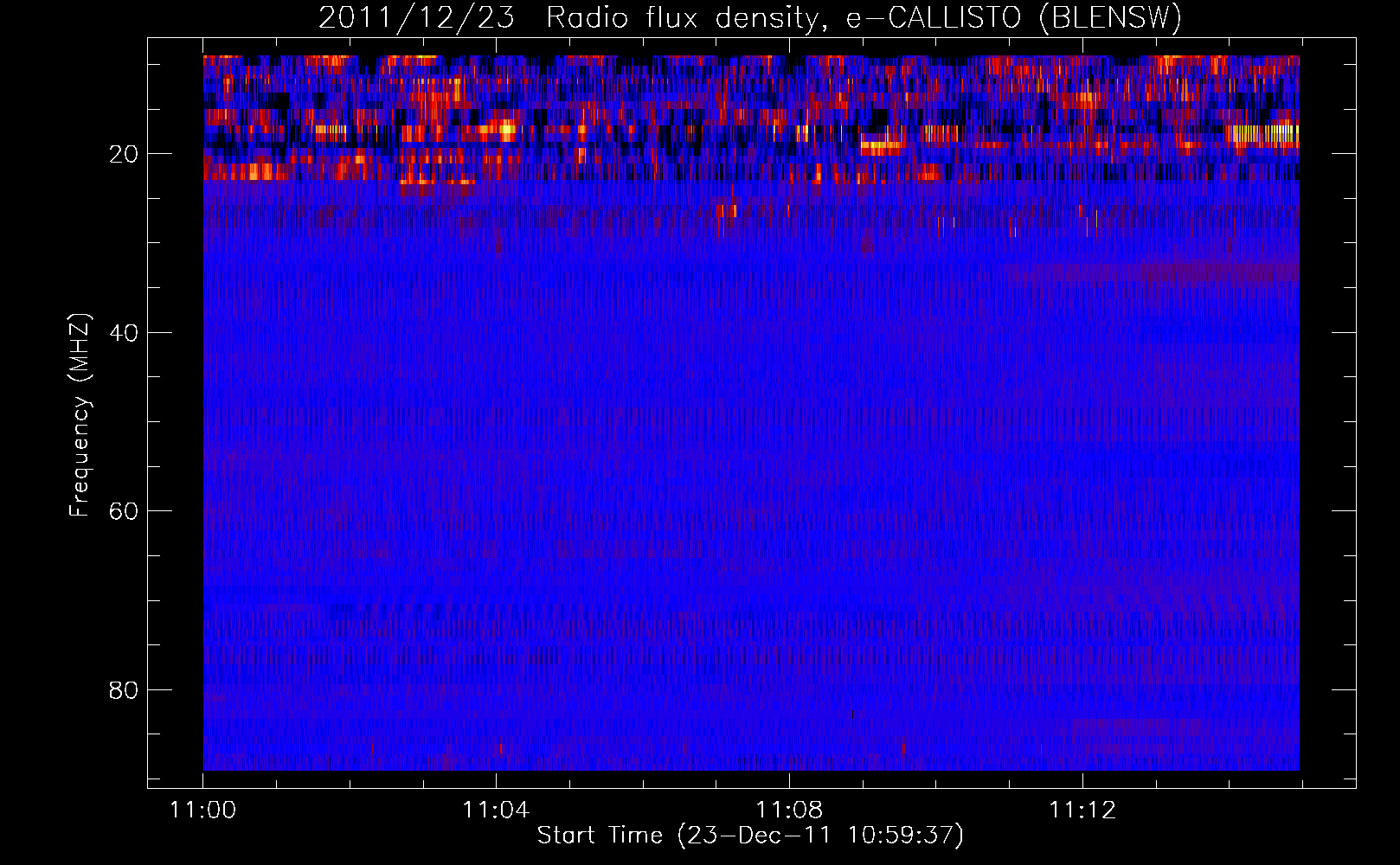Image resolution: width=1400 pixels, height=865 pixels.
Task: Click the bright yellow burst near 20 MHz at spectrogram right edge
Action: [x=1263, y=133]
